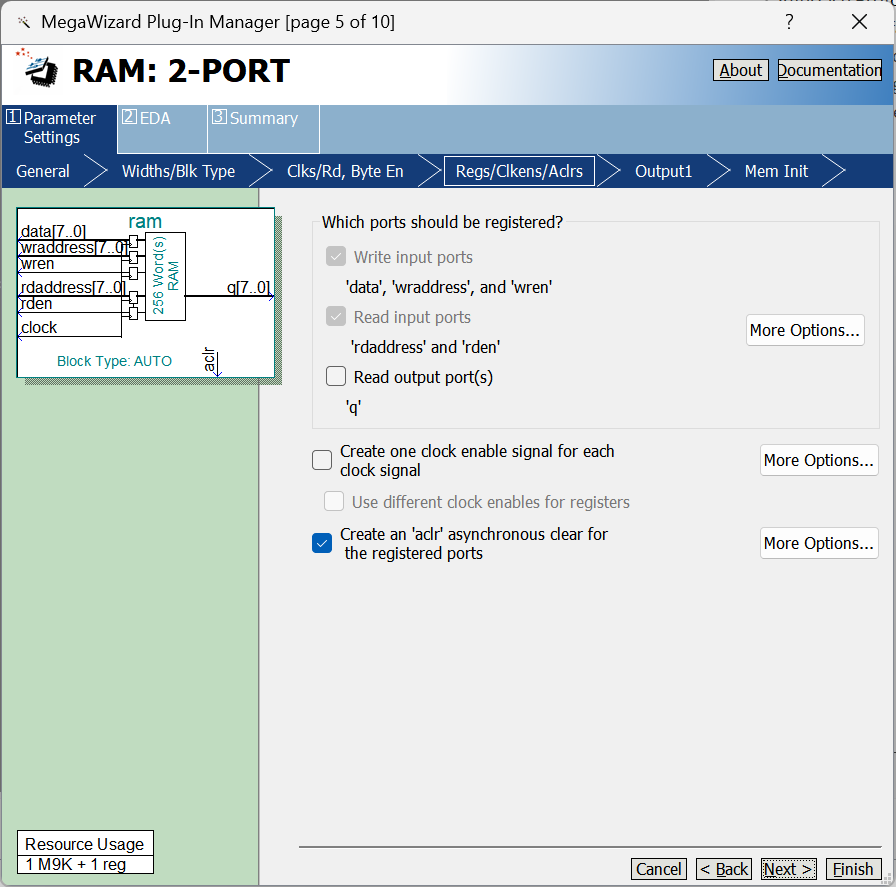Enable one clock enable signal per clock
896x887 pixels.
click(x=322, y=460)
